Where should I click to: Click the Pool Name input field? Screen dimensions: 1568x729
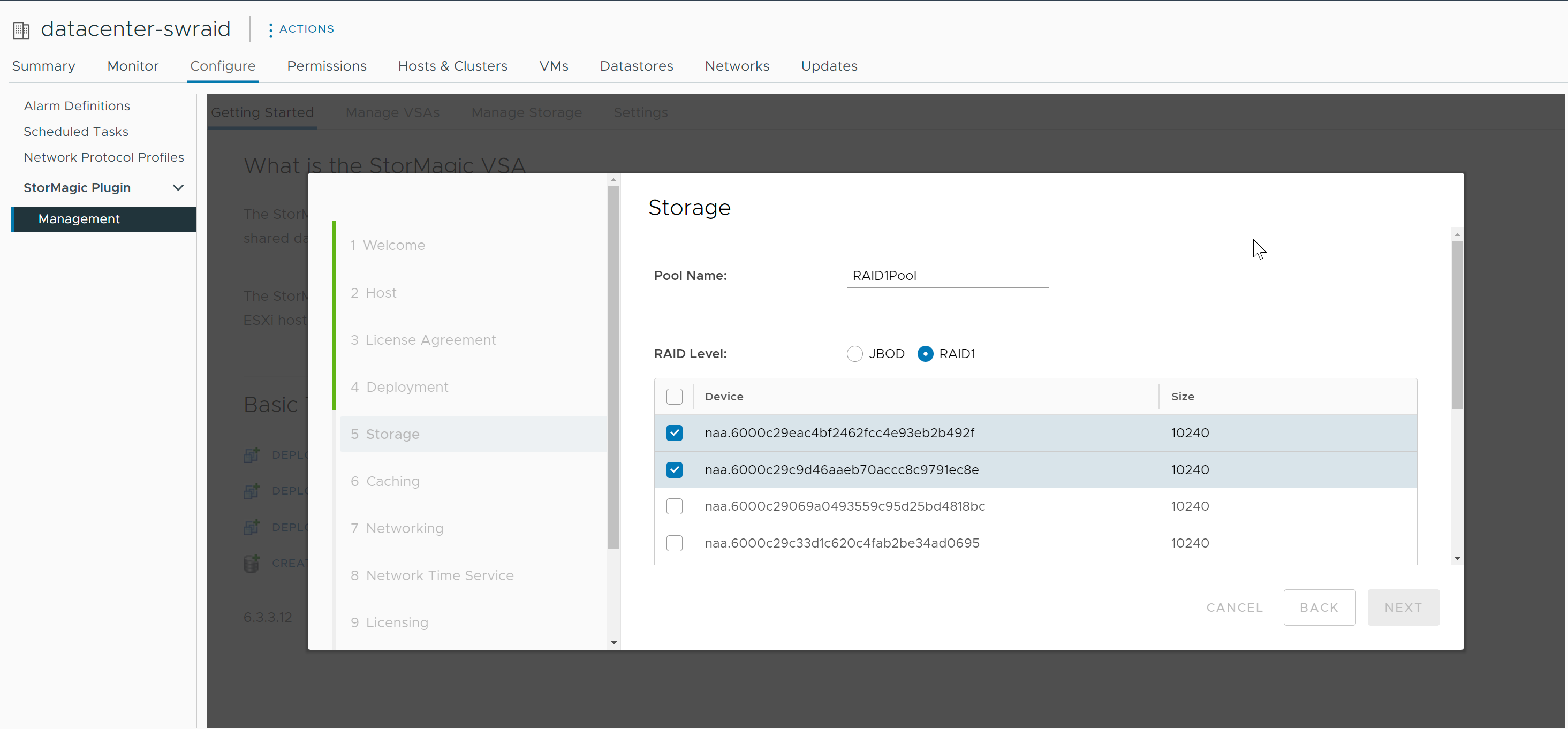point(946,276)
